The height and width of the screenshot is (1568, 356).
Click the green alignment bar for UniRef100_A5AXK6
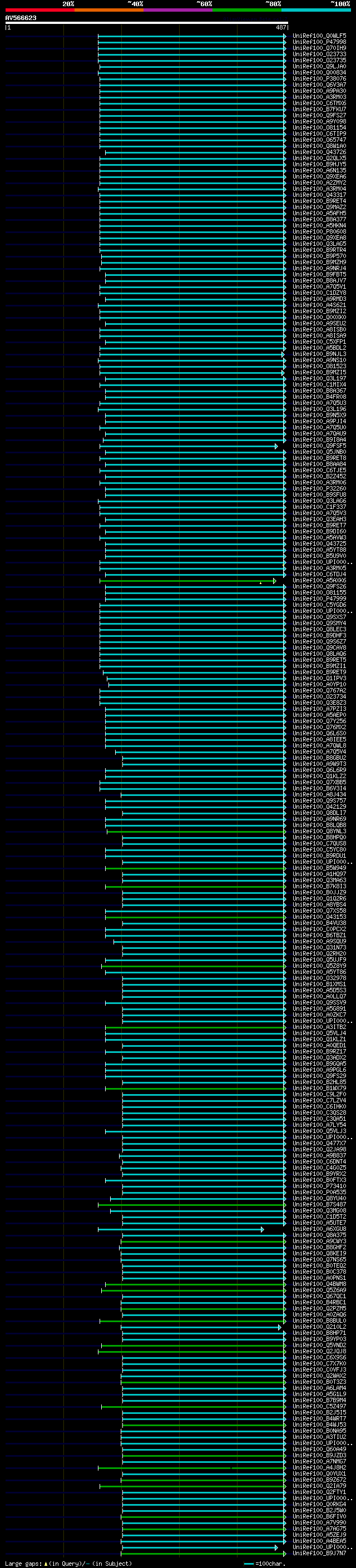tap(188, 581)
